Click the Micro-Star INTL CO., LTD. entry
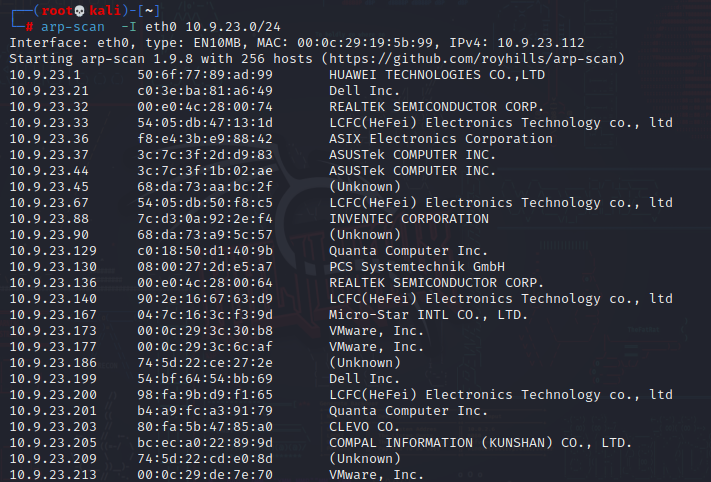 click(x=429, y=315)
